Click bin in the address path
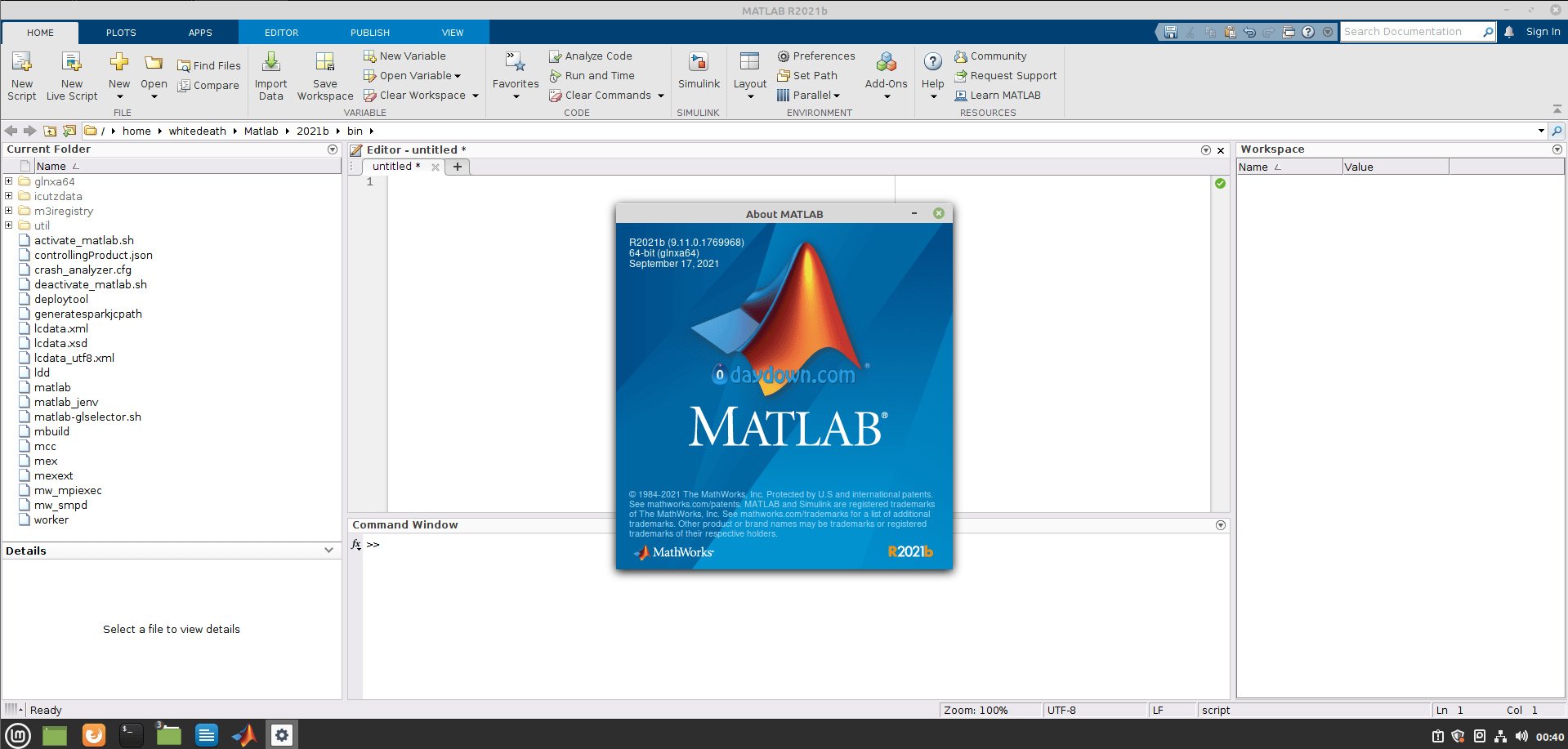The width and height of the screenshot is (1568, 749). pos(355,131)
